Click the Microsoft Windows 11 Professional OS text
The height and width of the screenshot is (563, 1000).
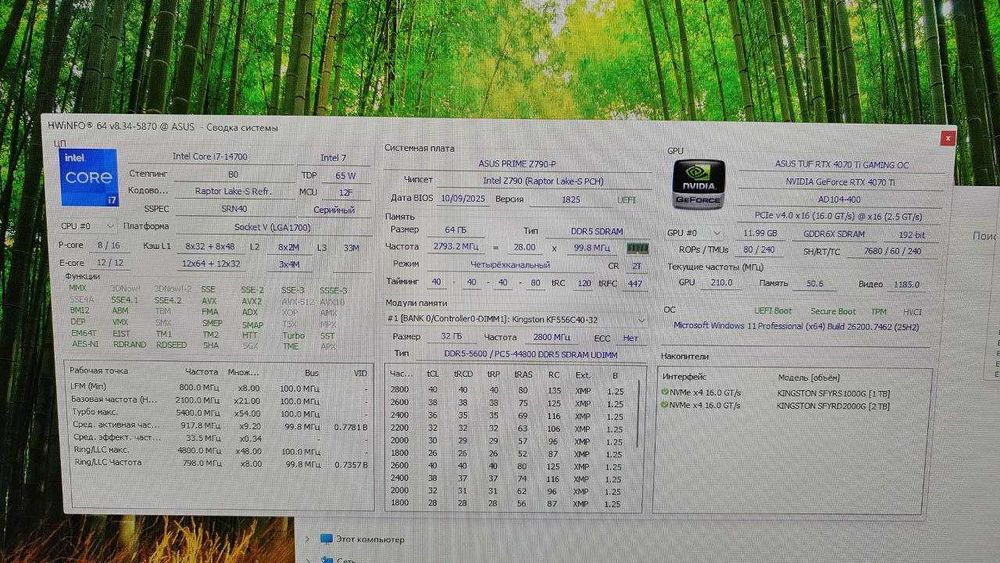tap(796, 326)
